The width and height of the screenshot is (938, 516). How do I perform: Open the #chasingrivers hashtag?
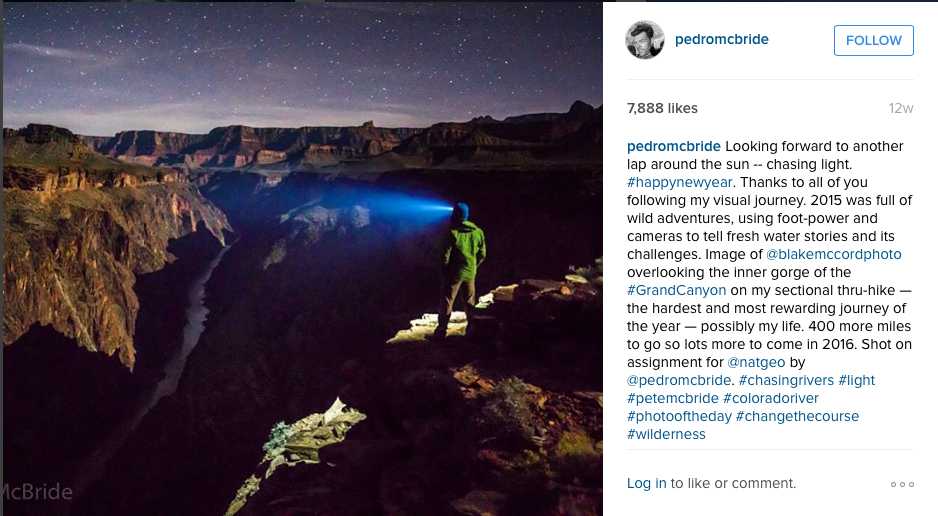pos(786,380)
